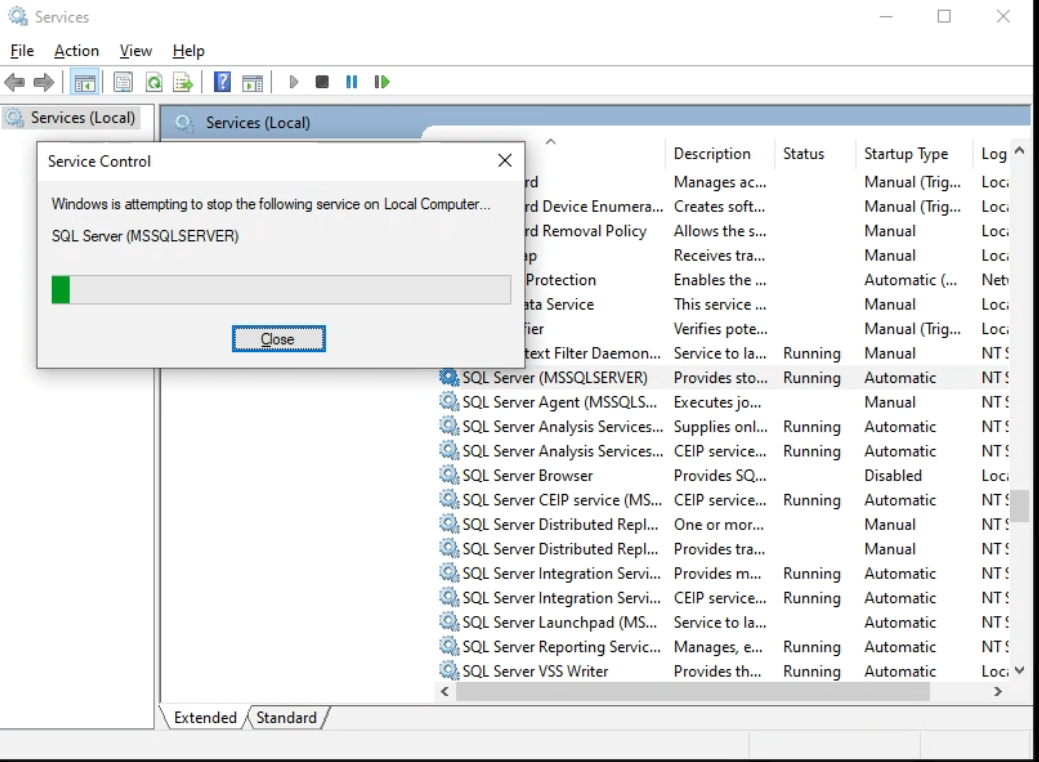Select the SQL Server VSS Writer service name
The height and width of the screenshot is (762, 1039).
pyautogui.click(x=535, y=671)
